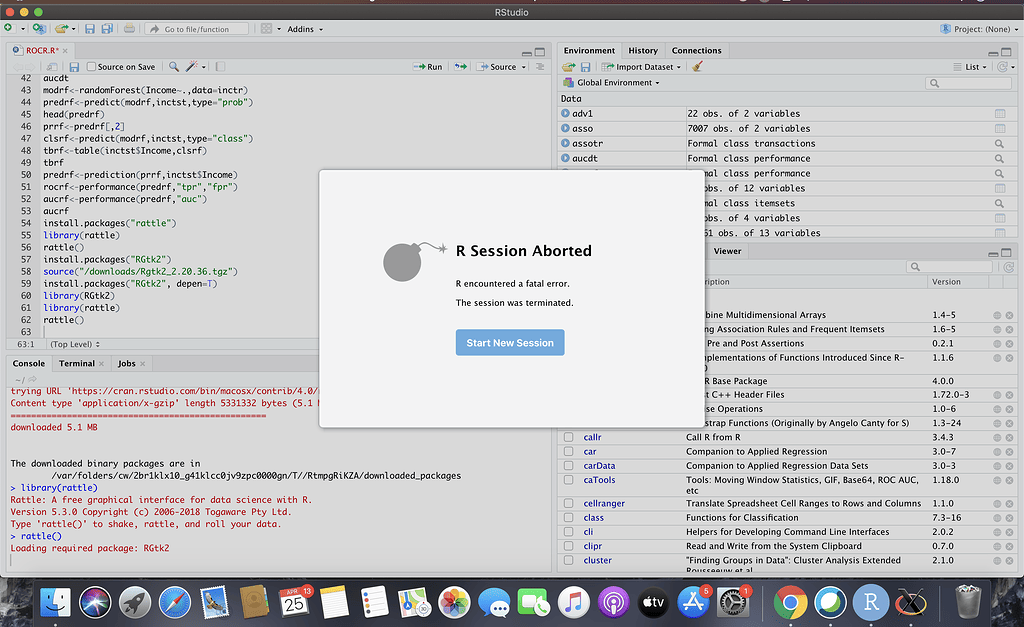
Task: Click the document outline icon
Action: tap(540, 67)
